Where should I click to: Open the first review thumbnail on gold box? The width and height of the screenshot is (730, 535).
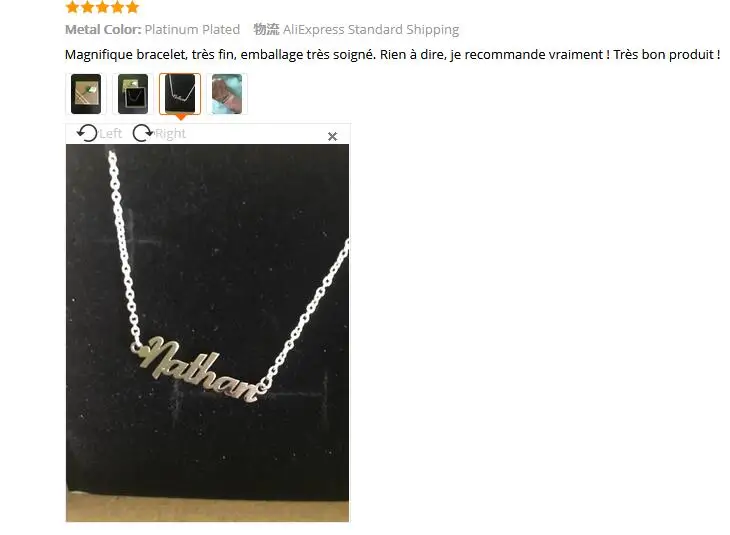(x=86, y=94)
